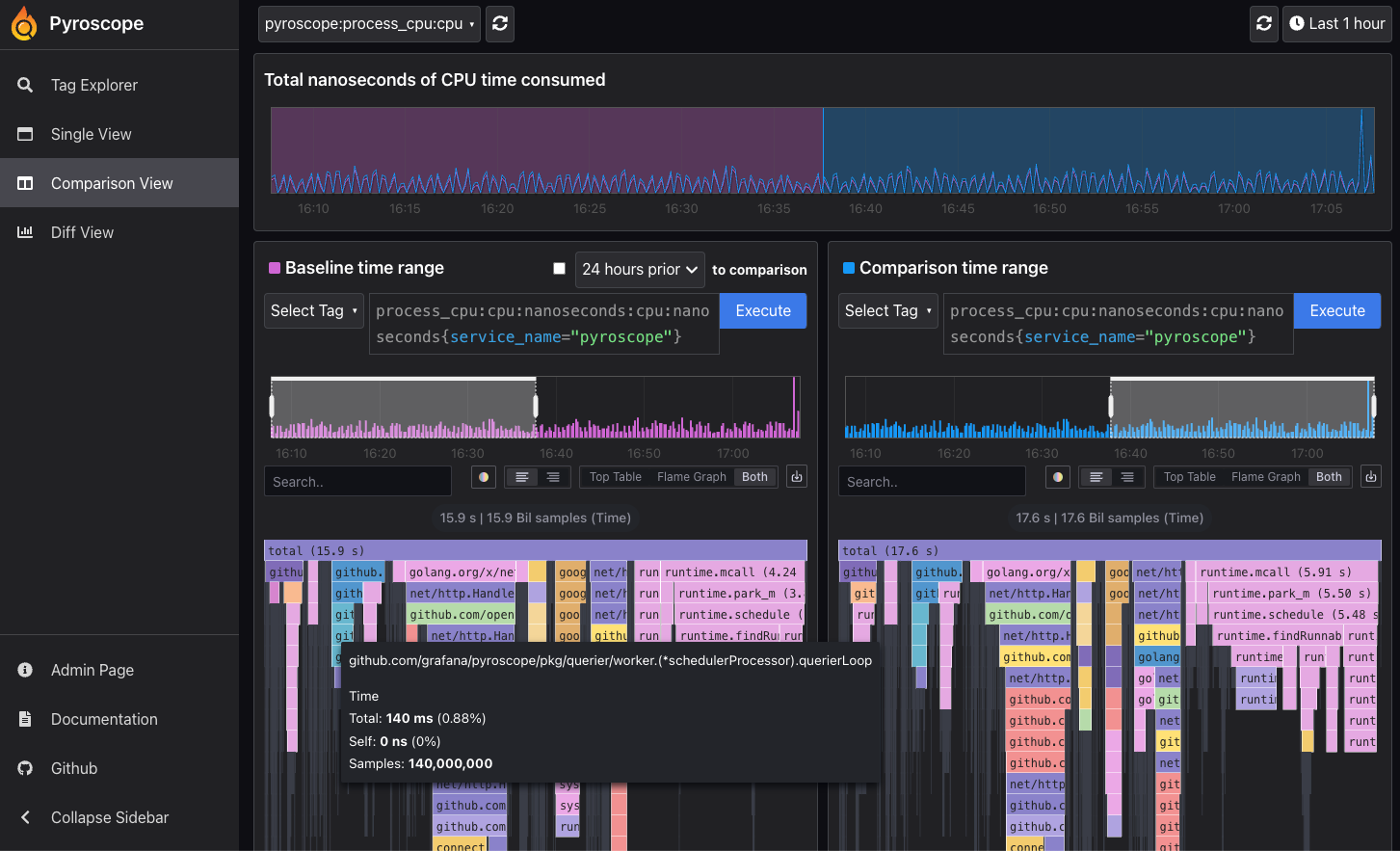1400x851 pixels.
Task: Click the top-right refresh icon
Action: point(1263,23)
